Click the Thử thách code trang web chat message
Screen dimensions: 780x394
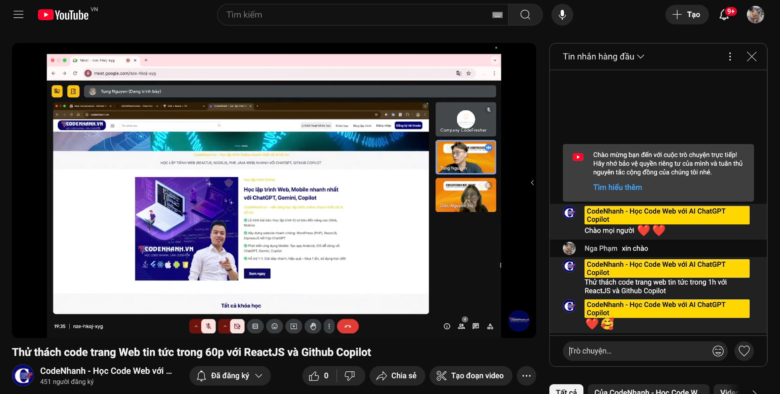click(x=656, y=287)
